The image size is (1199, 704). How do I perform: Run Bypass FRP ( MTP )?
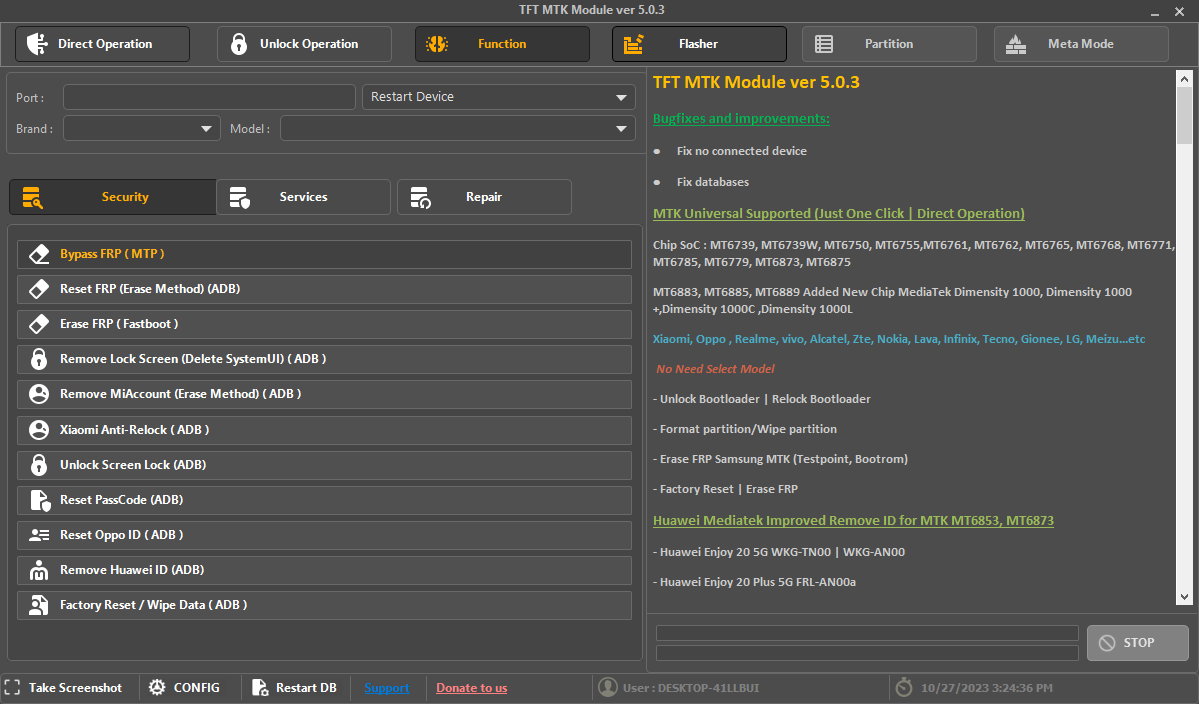click(324, 254)
